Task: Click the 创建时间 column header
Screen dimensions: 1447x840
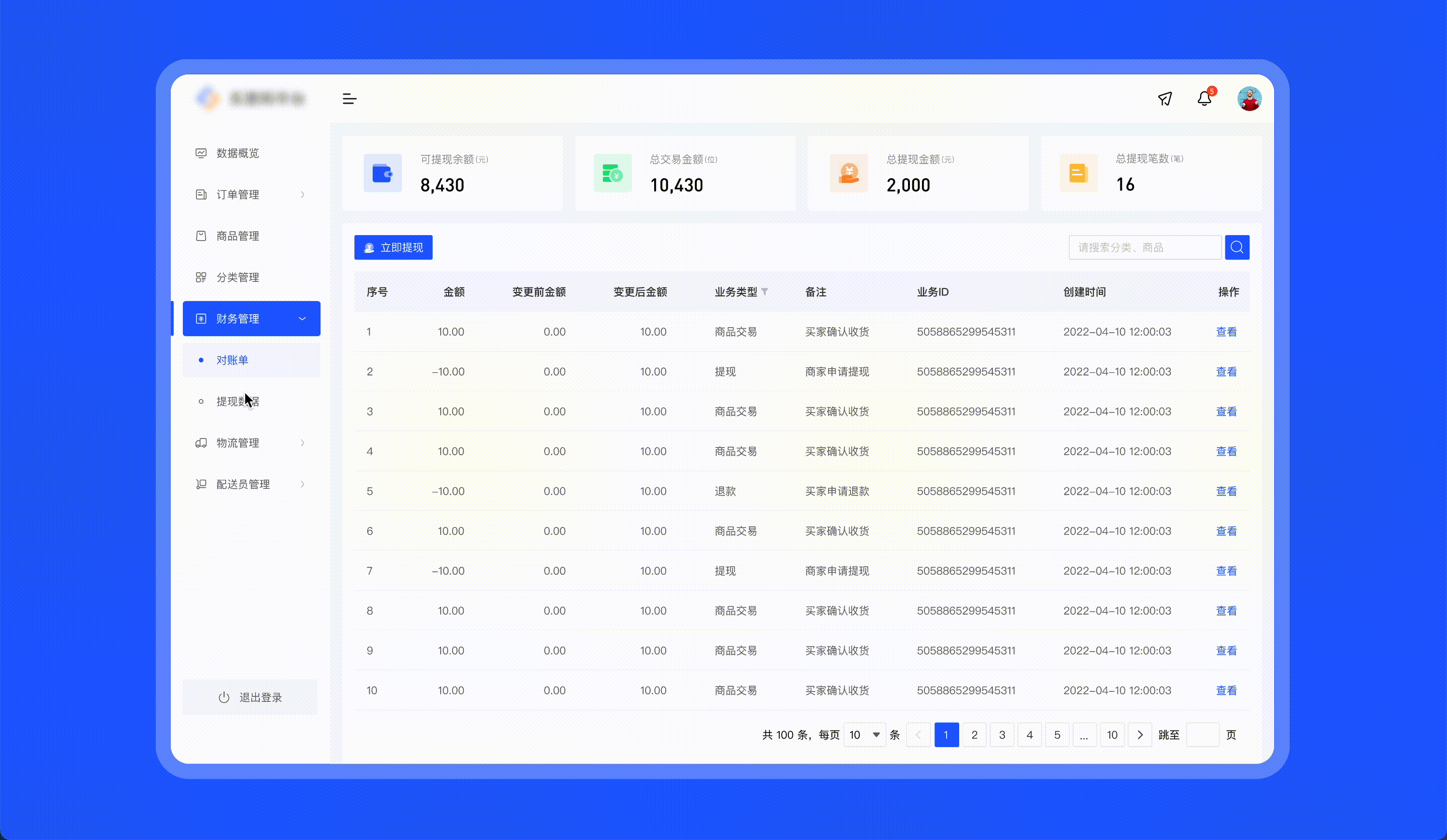Action: 1084,292
